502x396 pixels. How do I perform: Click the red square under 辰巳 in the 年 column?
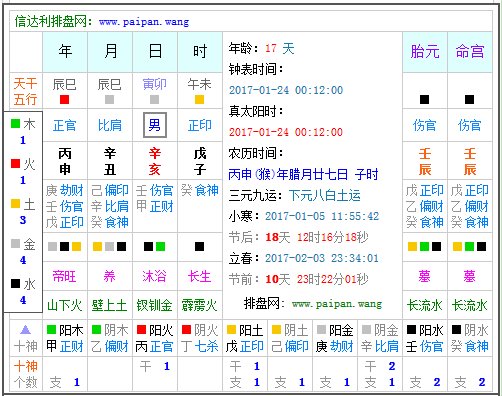[x=64, y=99]
